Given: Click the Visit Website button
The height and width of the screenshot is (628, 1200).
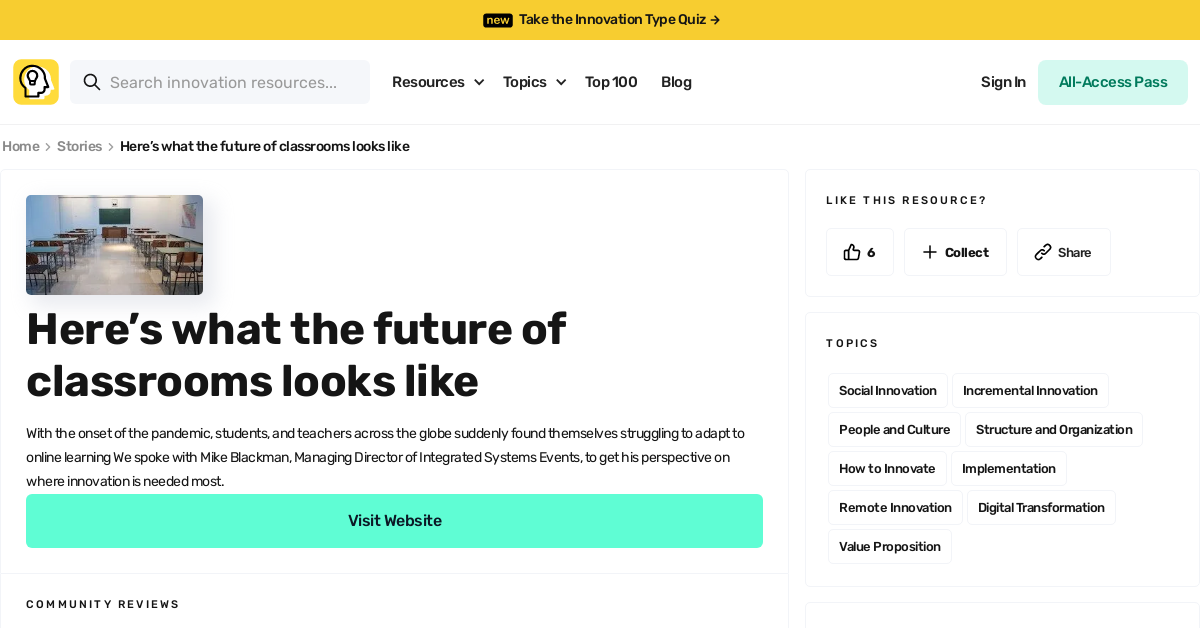Looking at the screenshot, I should click(394, 520).
